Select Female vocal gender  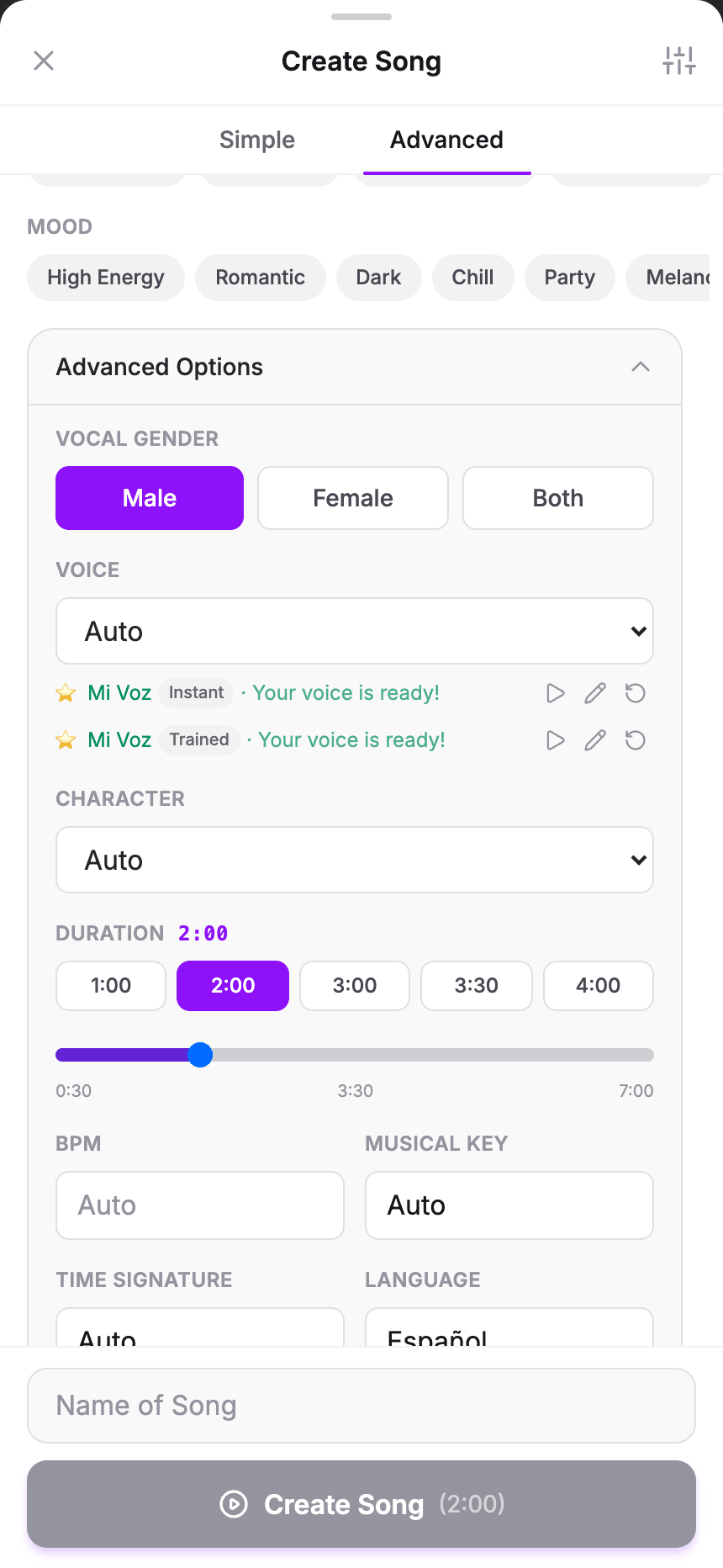click(353, 498)
